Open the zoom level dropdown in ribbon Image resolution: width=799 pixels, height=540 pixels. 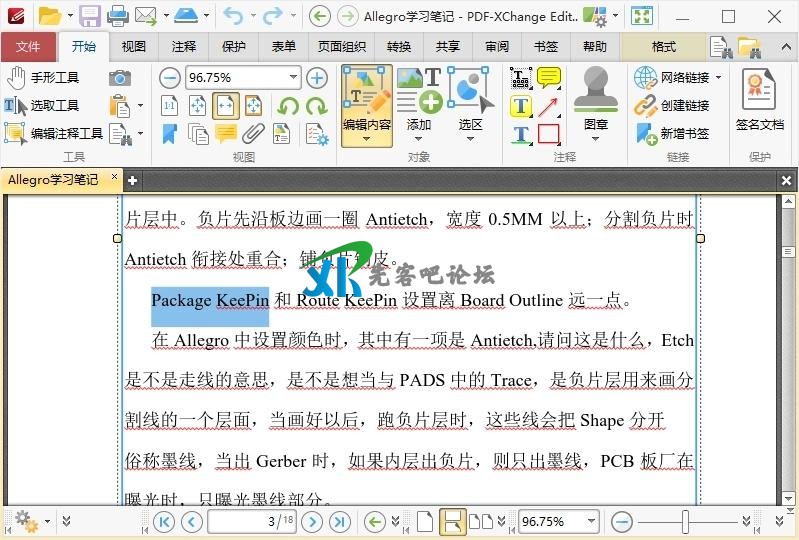[x=293, y=78]
